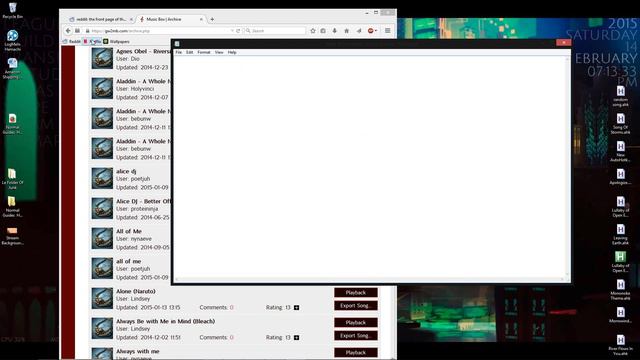Open the Reddit bookmark in bookmarks bar
This screenshot has width=640, height=360.
[72, 41]
